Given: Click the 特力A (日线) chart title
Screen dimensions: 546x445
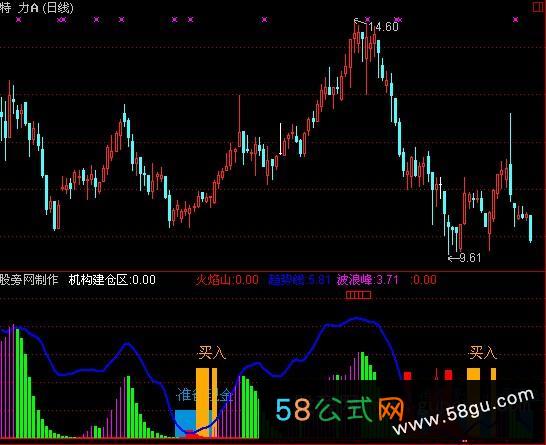Looking at the screenshot, I should tap(37, 8).
